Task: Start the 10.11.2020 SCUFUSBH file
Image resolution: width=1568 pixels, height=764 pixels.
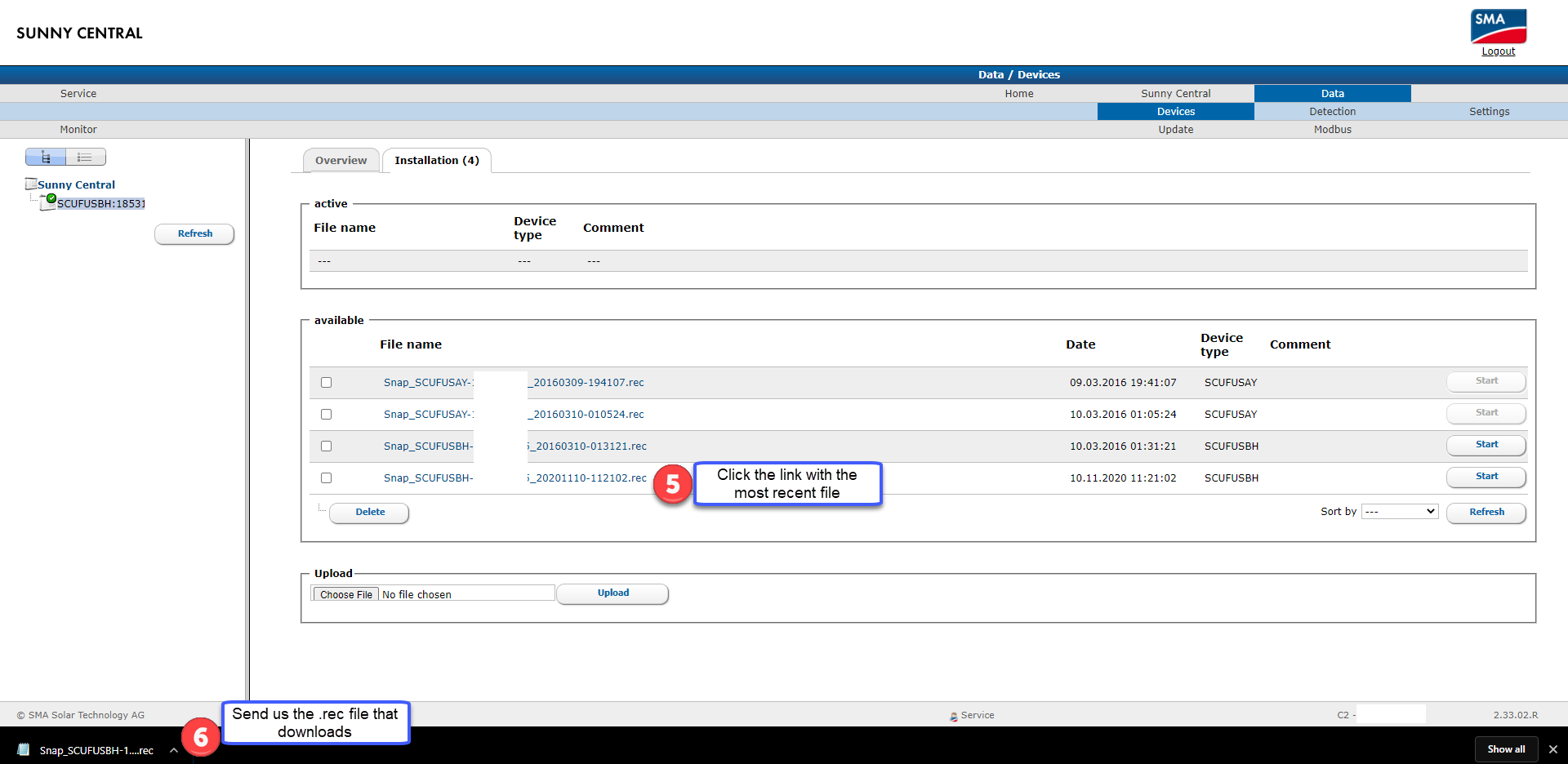Action: point(1486,477)
